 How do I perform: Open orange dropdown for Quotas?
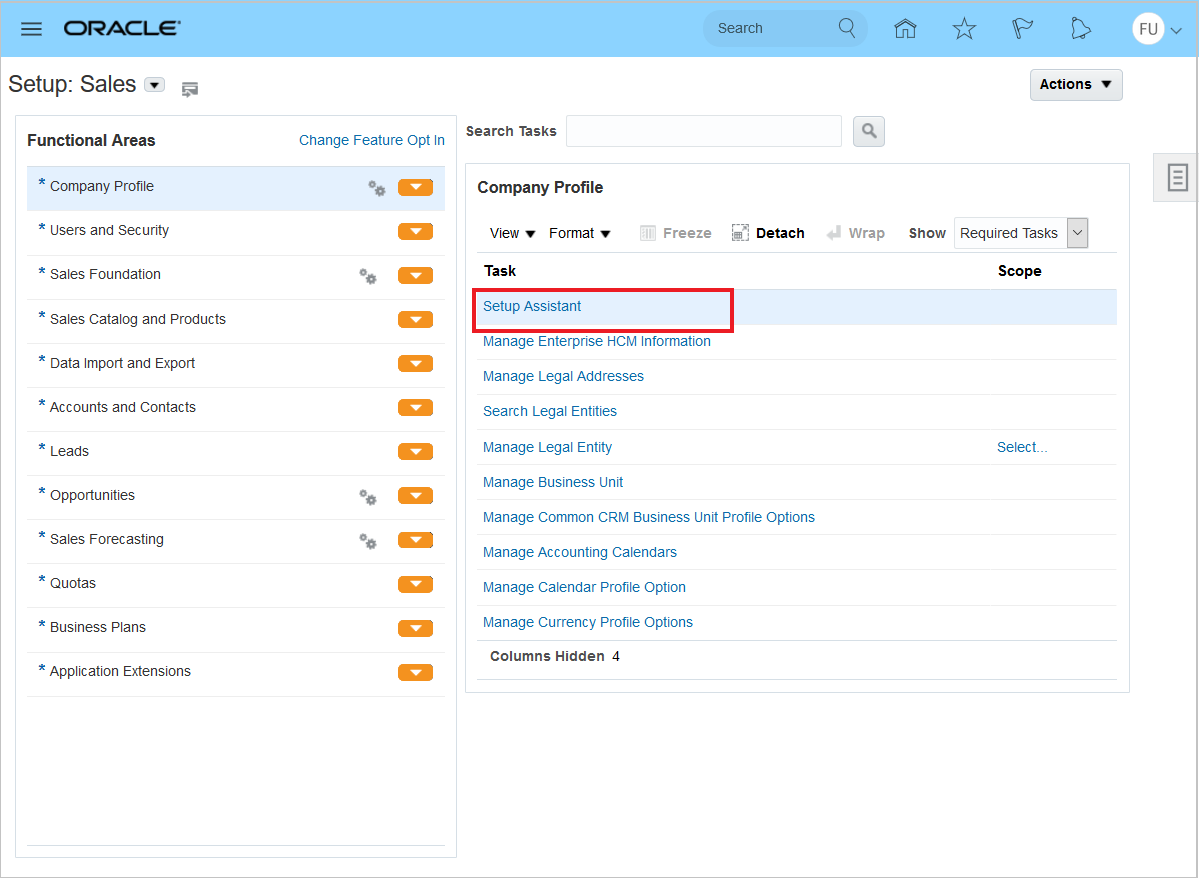point(415,584)
